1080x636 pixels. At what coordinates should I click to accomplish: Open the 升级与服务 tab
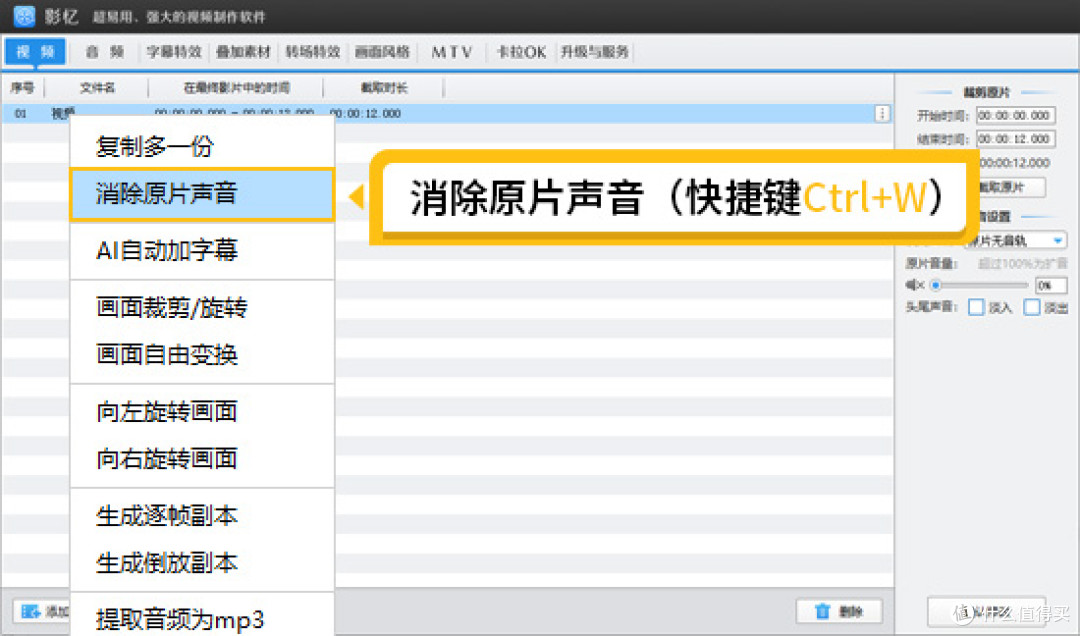click(x=594, y=52)
